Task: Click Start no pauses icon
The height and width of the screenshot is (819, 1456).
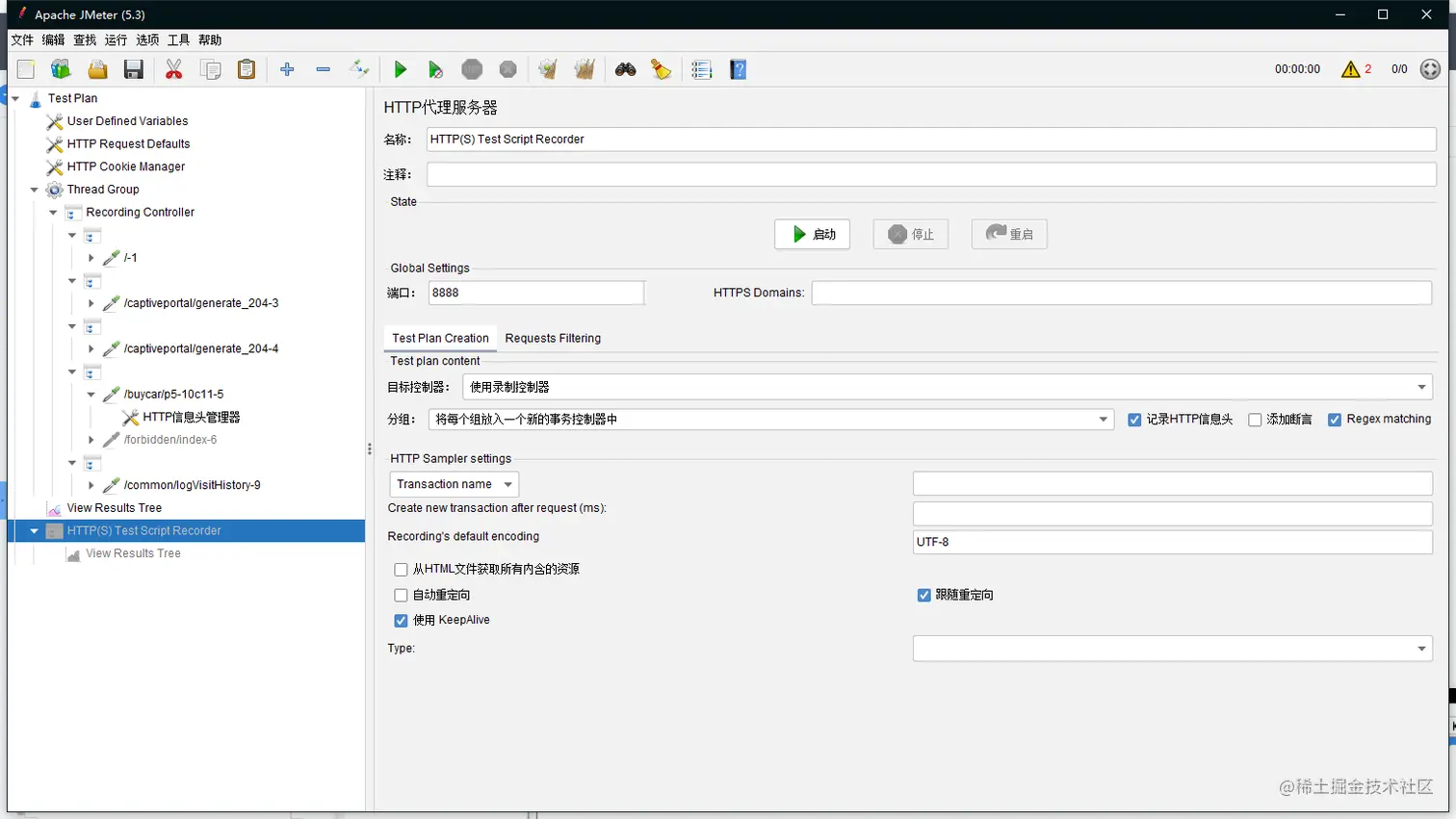Action: click(436, 69)
